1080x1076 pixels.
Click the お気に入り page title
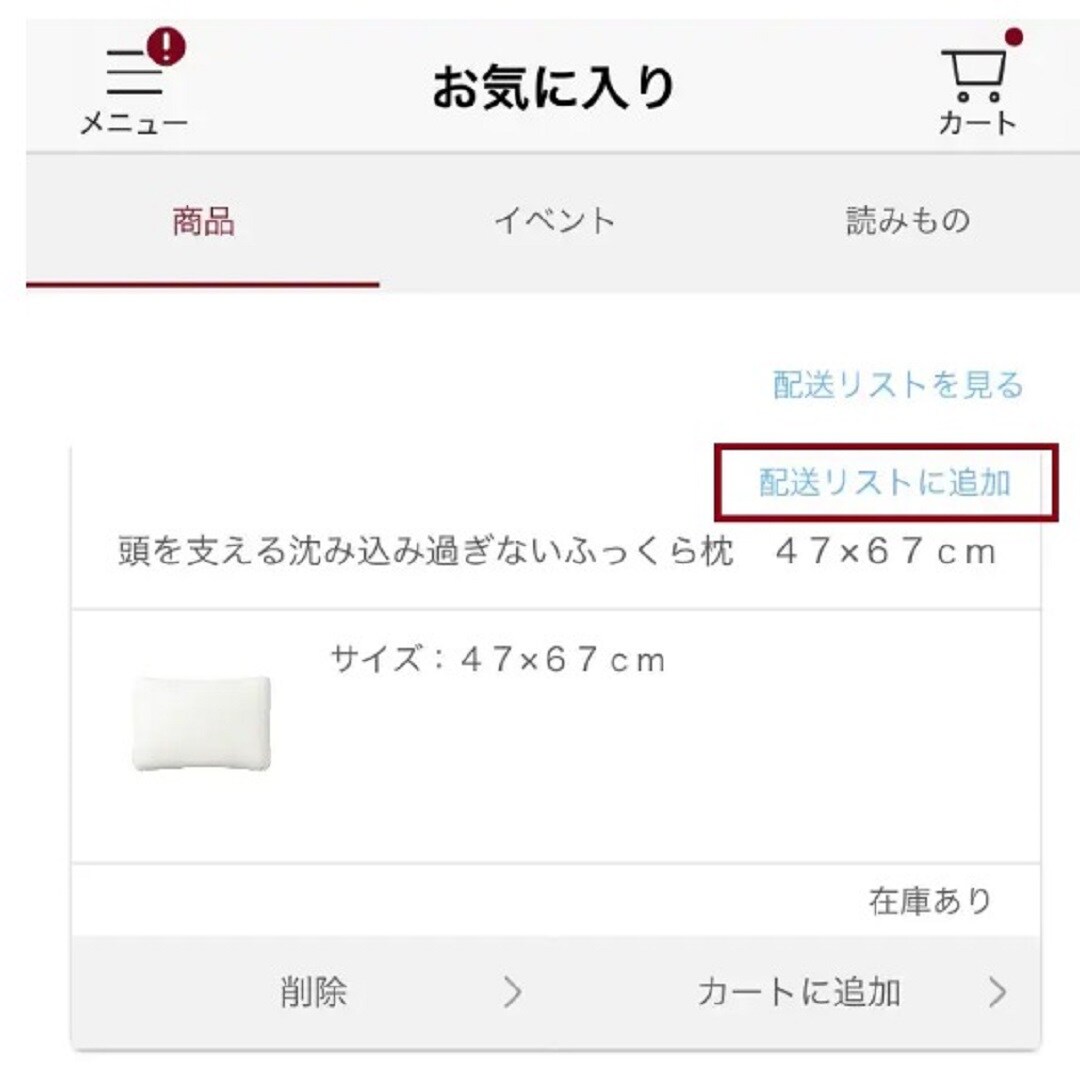click(x=553, y=88)
